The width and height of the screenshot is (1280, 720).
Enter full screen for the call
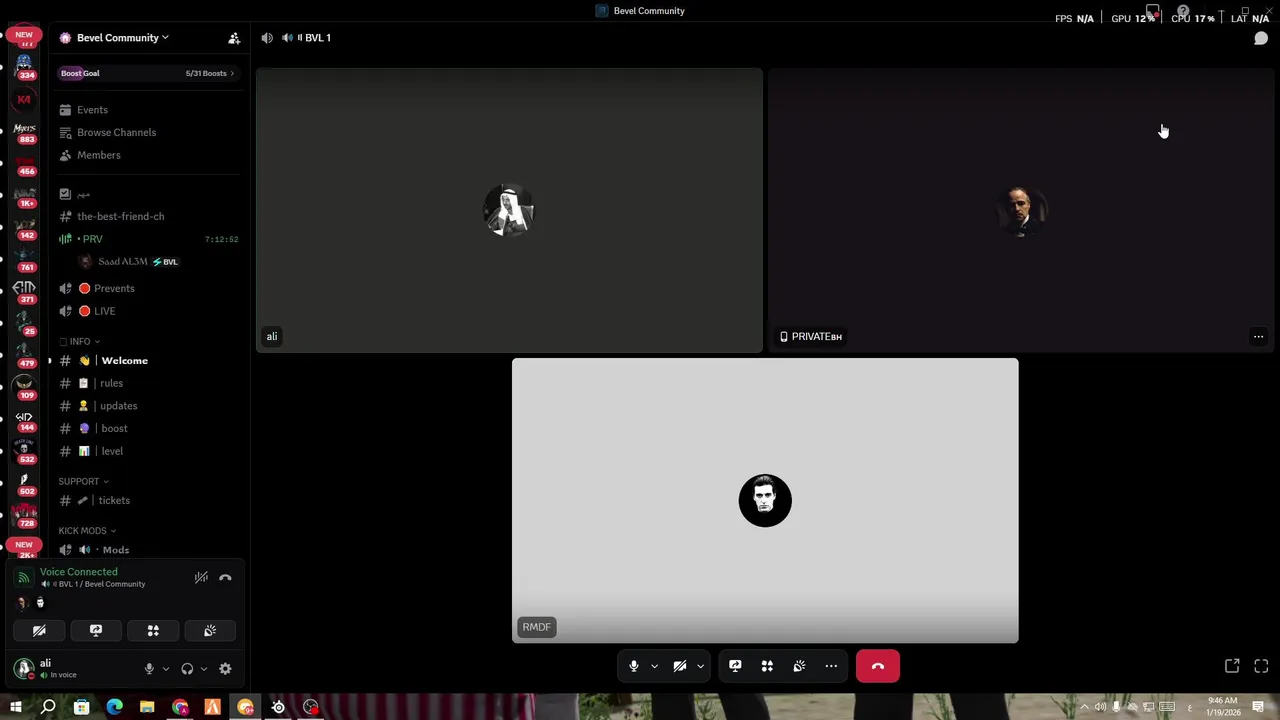1261,666
